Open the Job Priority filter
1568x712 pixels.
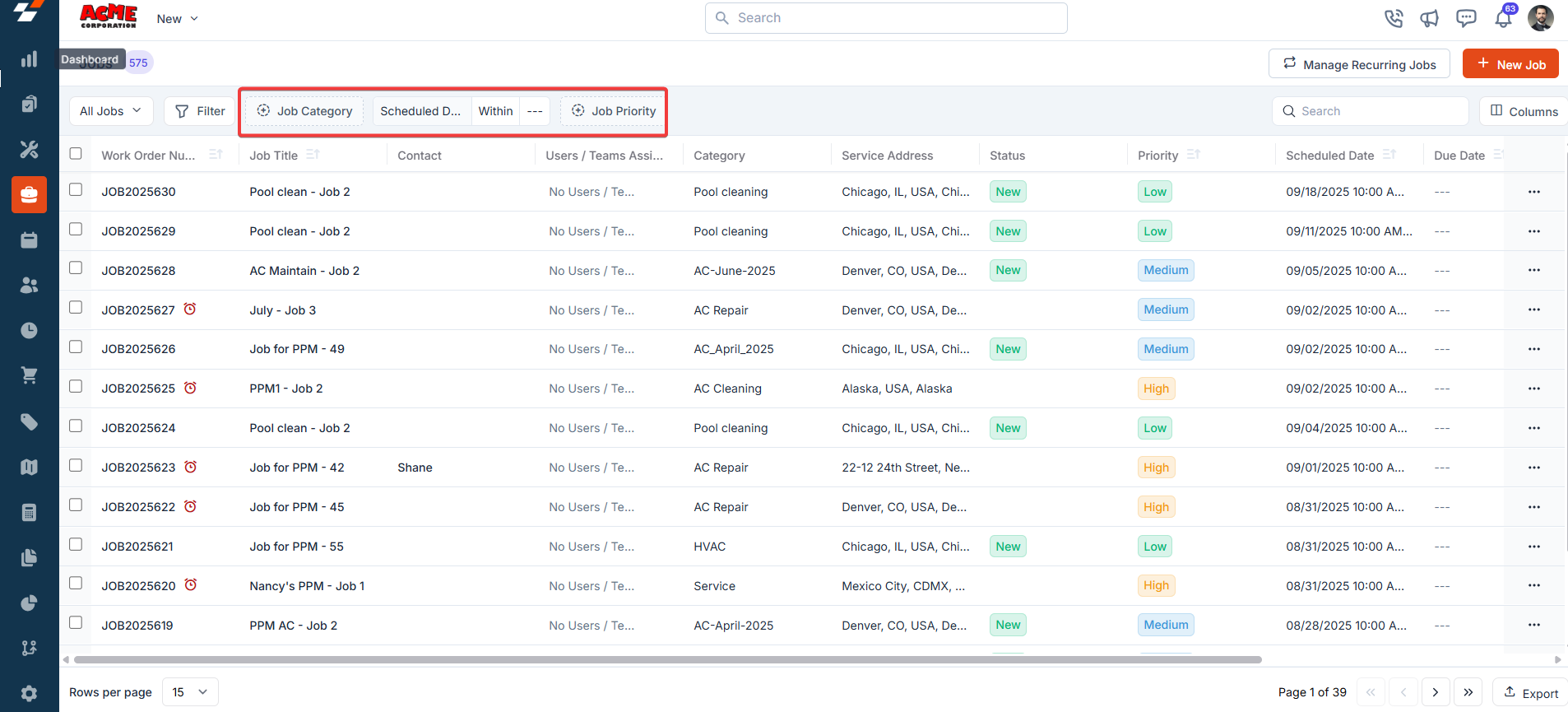click(614, 111)
